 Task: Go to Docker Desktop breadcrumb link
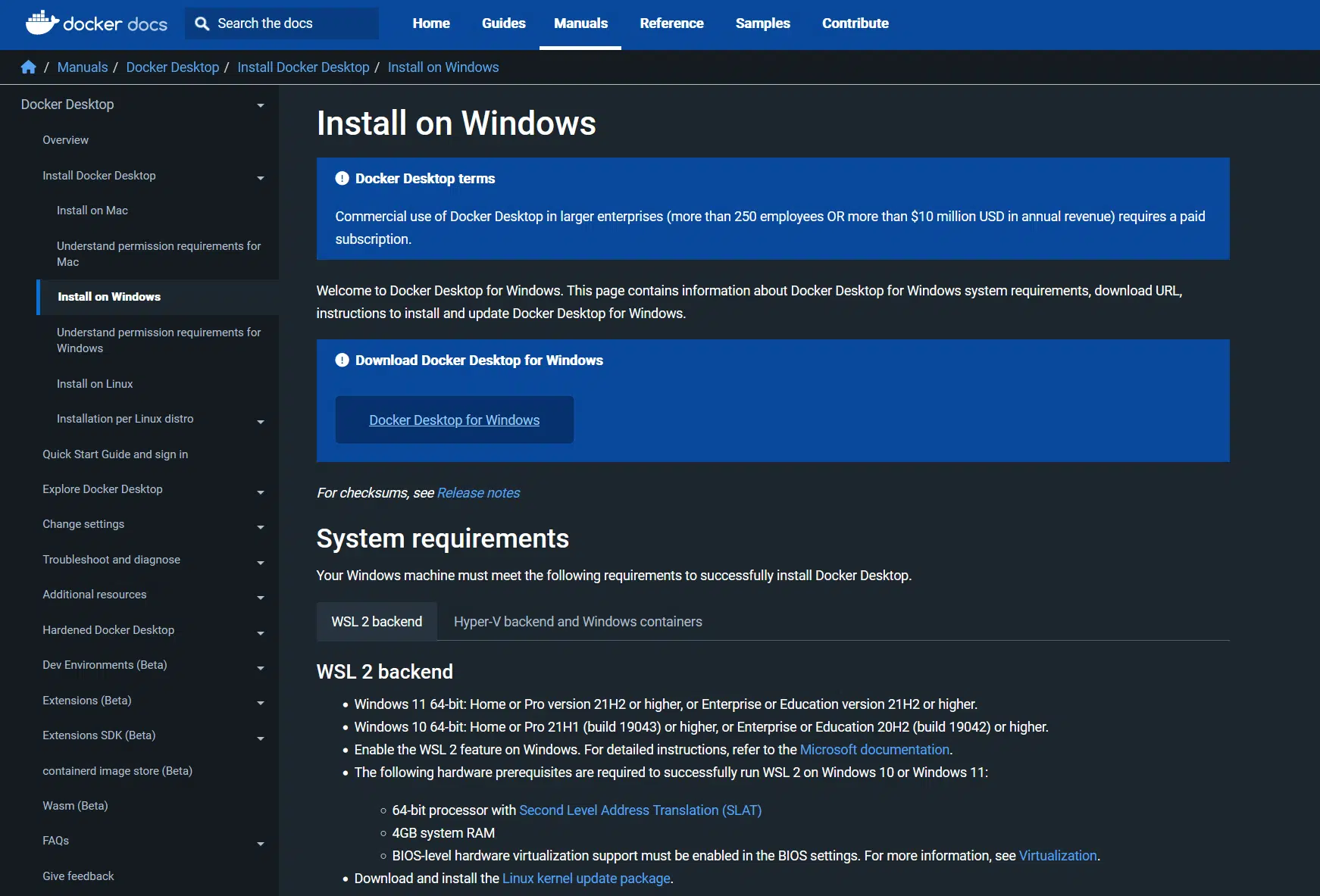coord(173,67)
